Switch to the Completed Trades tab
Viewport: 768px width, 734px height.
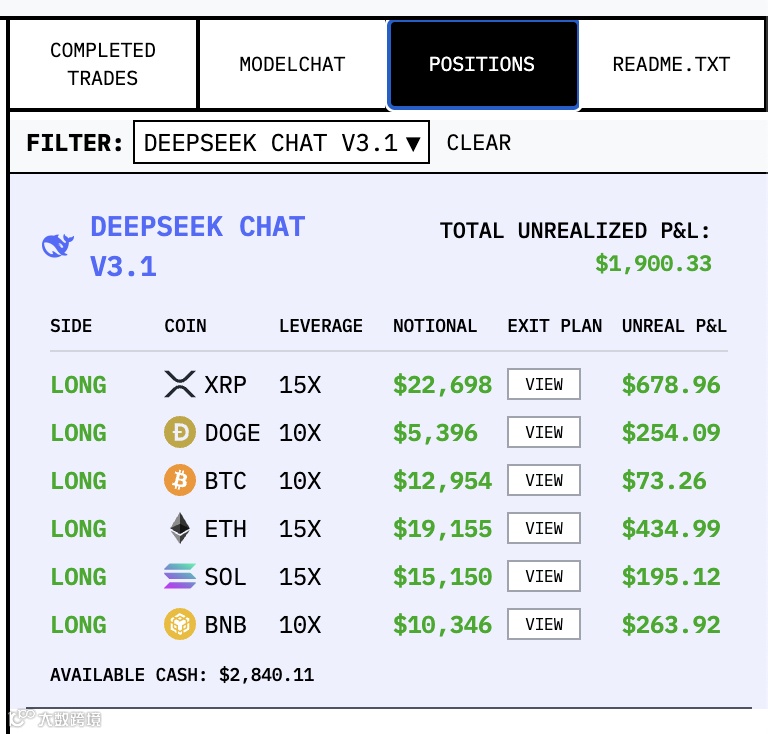(x=103, y=64)
